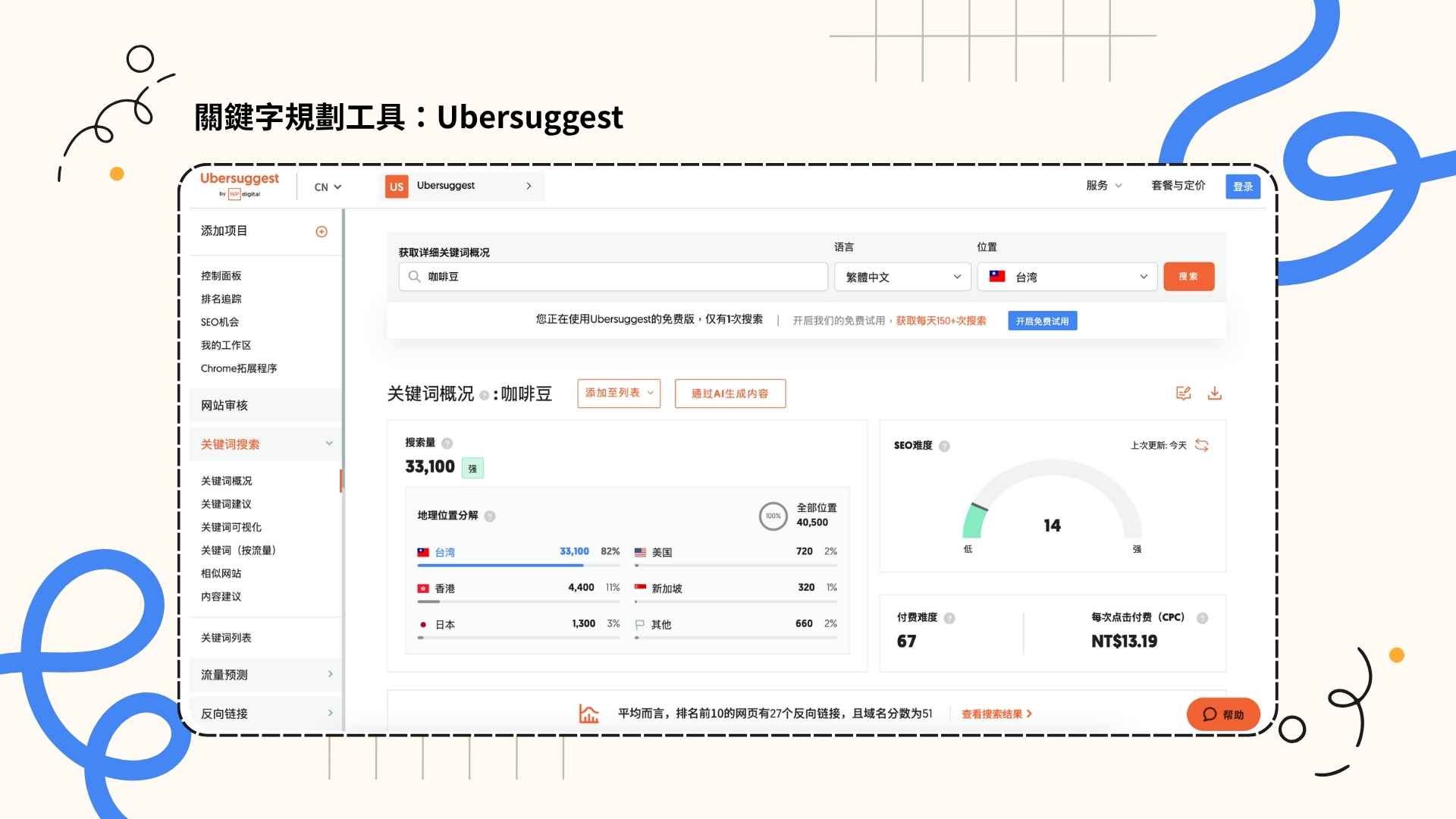Click the Taiwan flag in 位置 dropdown
The width and height of the screenshot is (1456, 819).
(x=997, y=277)
